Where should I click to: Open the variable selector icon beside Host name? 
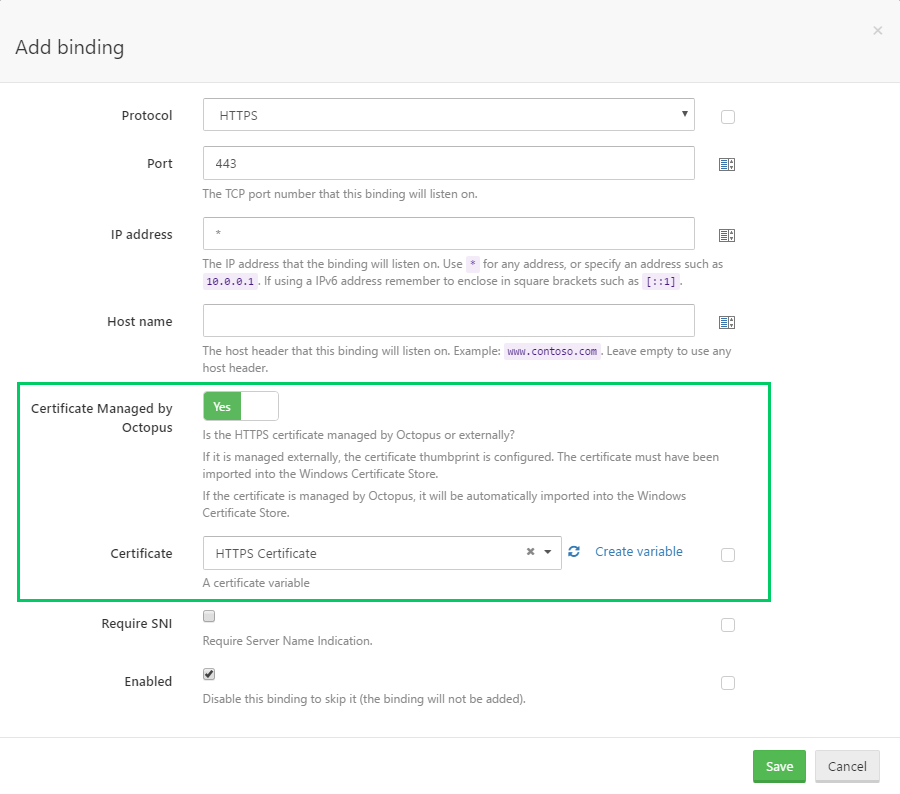pyautogui.click(x=727, y=320)
